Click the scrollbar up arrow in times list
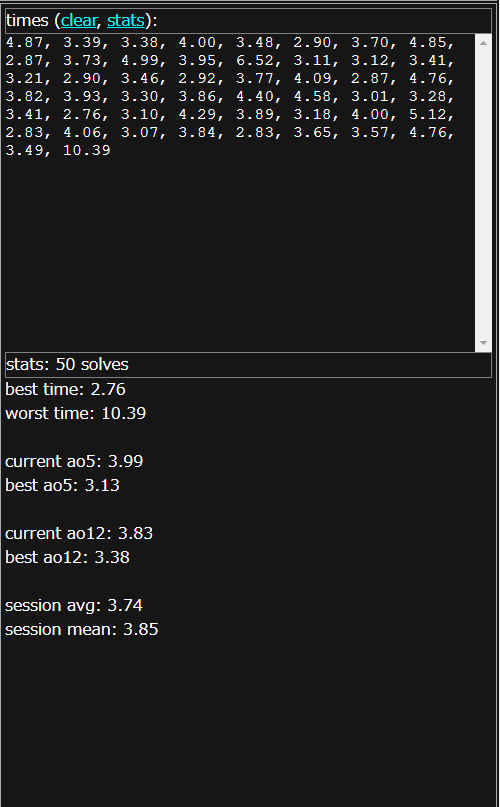This screenshot has height=807, width=500. click(483, 43)
